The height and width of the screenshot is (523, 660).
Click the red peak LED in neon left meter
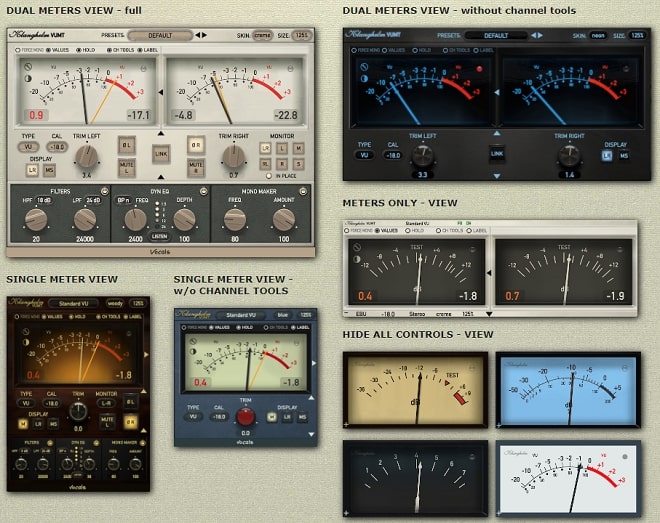pyautogui.click(x=479, y=69)
